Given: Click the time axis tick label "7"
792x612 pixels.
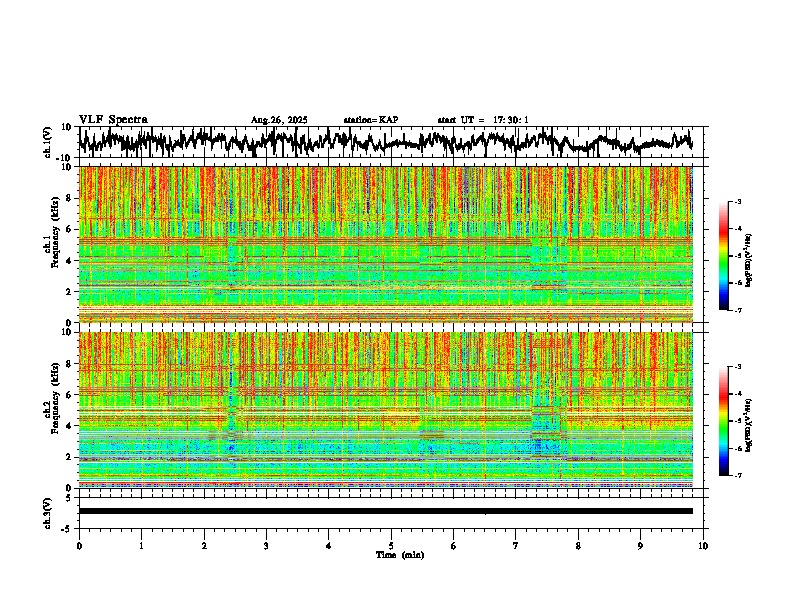Looking at the screenshot, I should coord(516,546).
